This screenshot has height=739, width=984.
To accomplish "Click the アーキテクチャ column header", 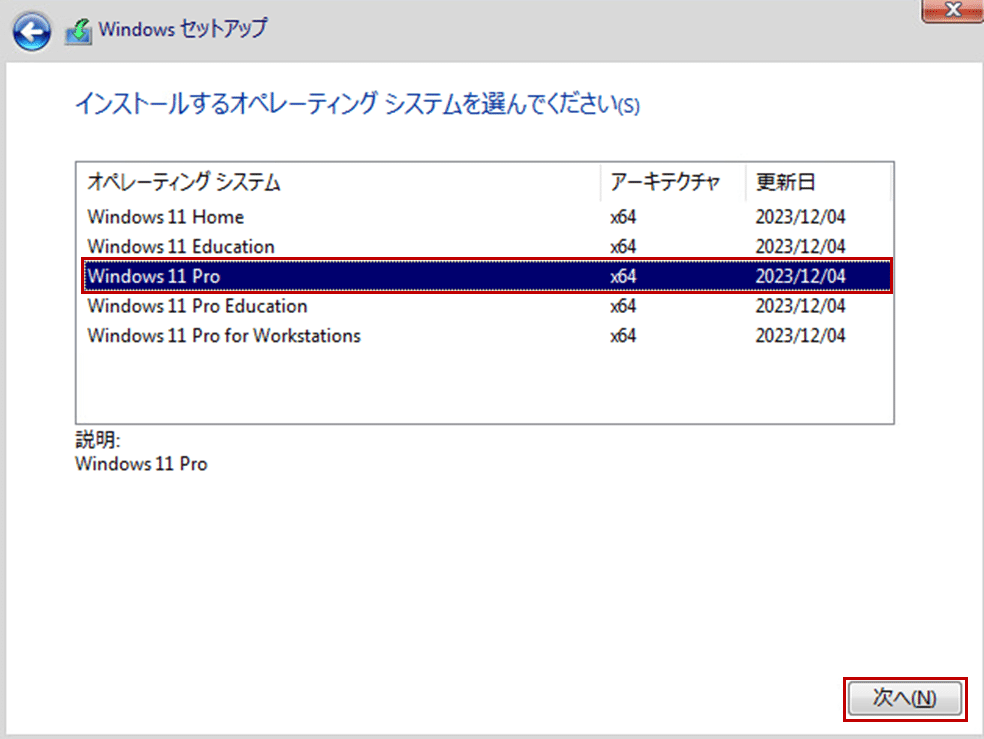I will (x=673, y=183).
